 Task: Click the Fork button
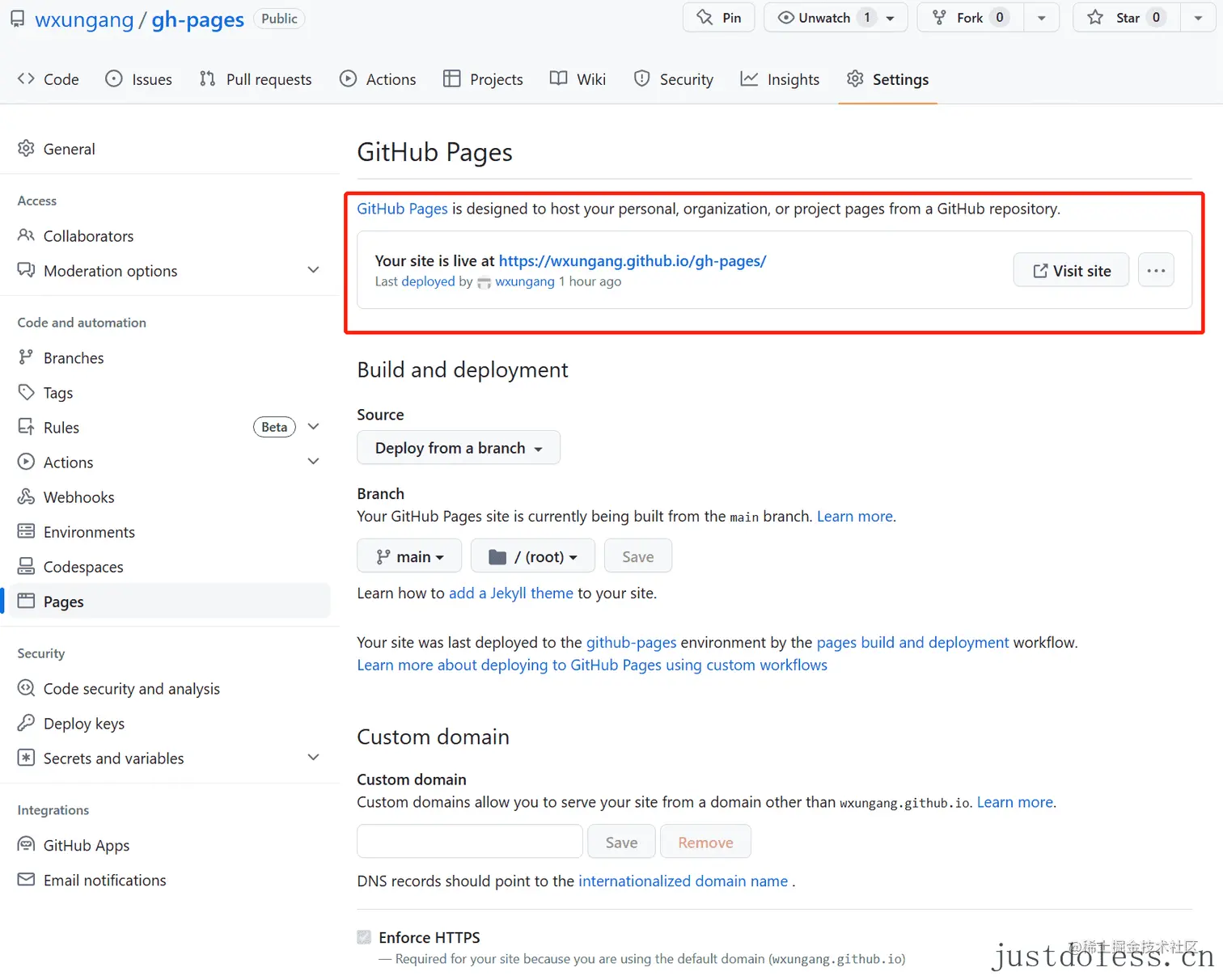tap(970, 18)
